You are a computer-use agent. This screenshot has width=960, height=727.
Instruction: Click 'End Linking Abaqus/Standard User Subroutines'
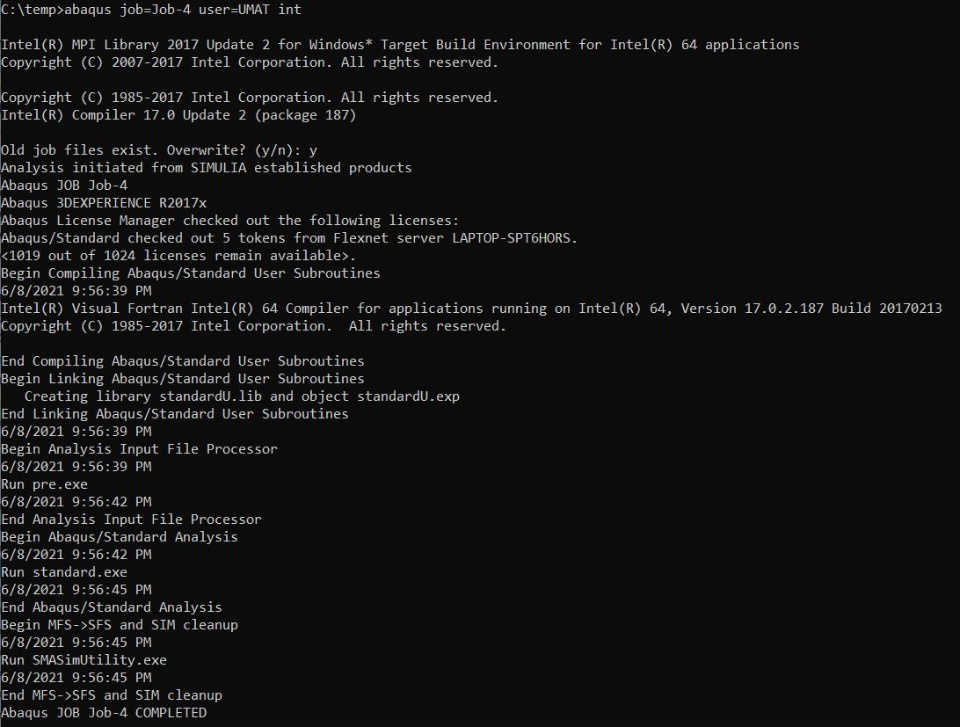point(174,414)
